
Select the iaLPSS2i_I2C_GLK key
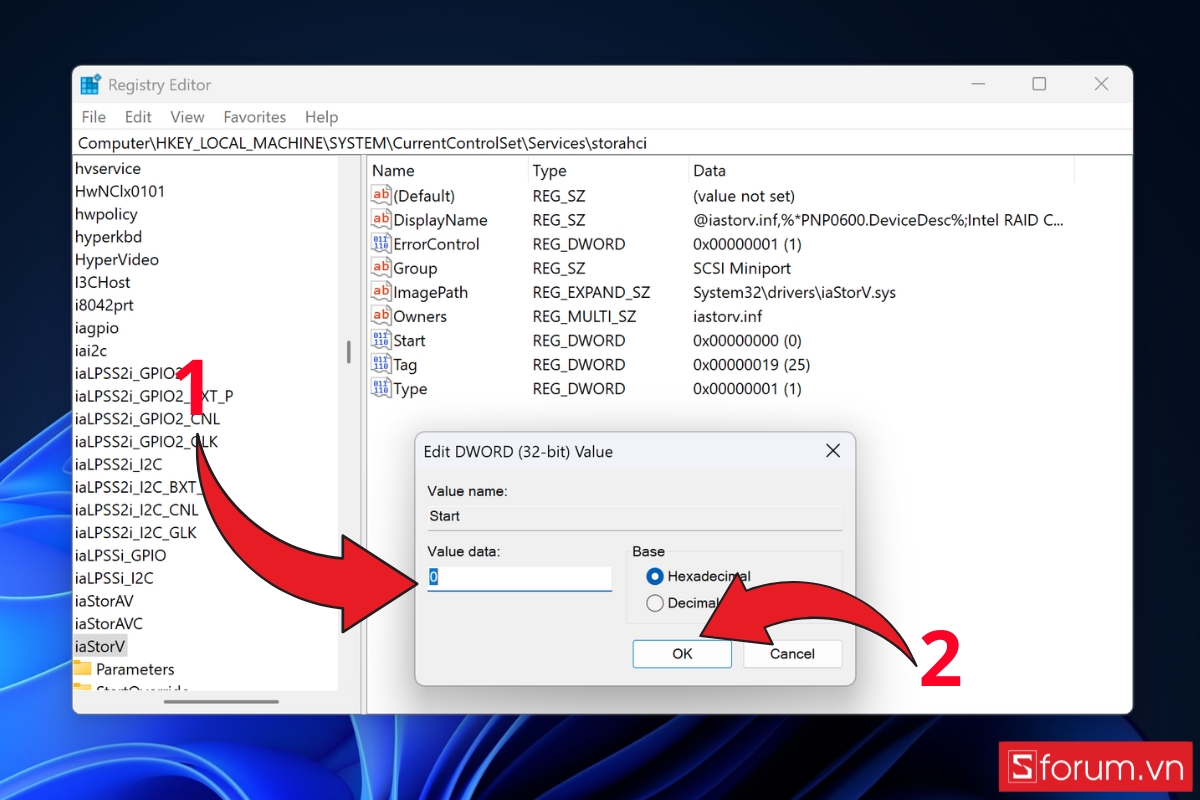(136, 533)
